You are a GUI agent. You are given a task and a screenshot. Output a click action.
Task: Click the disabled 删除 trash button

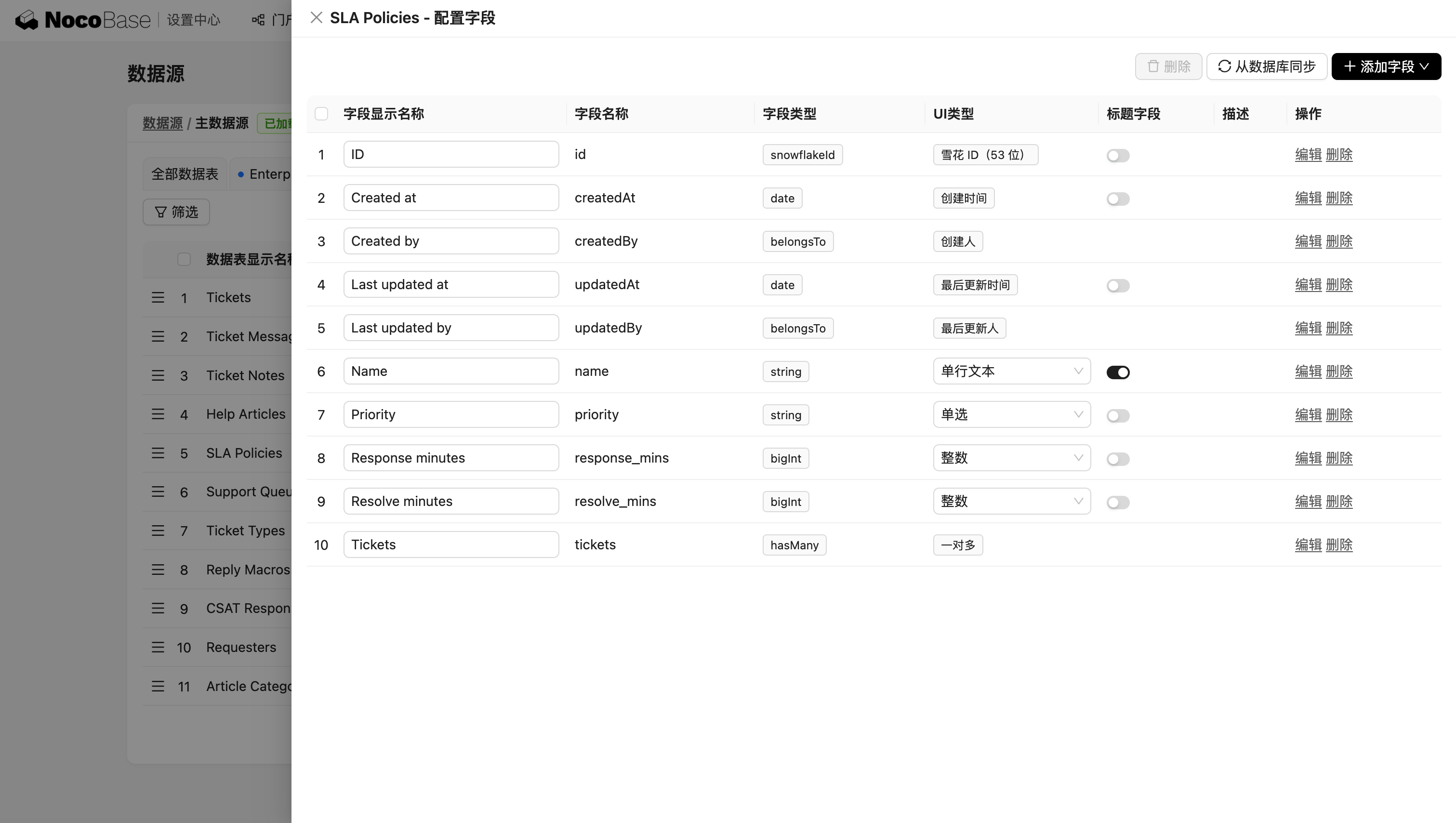click(x=1168, y=66)
